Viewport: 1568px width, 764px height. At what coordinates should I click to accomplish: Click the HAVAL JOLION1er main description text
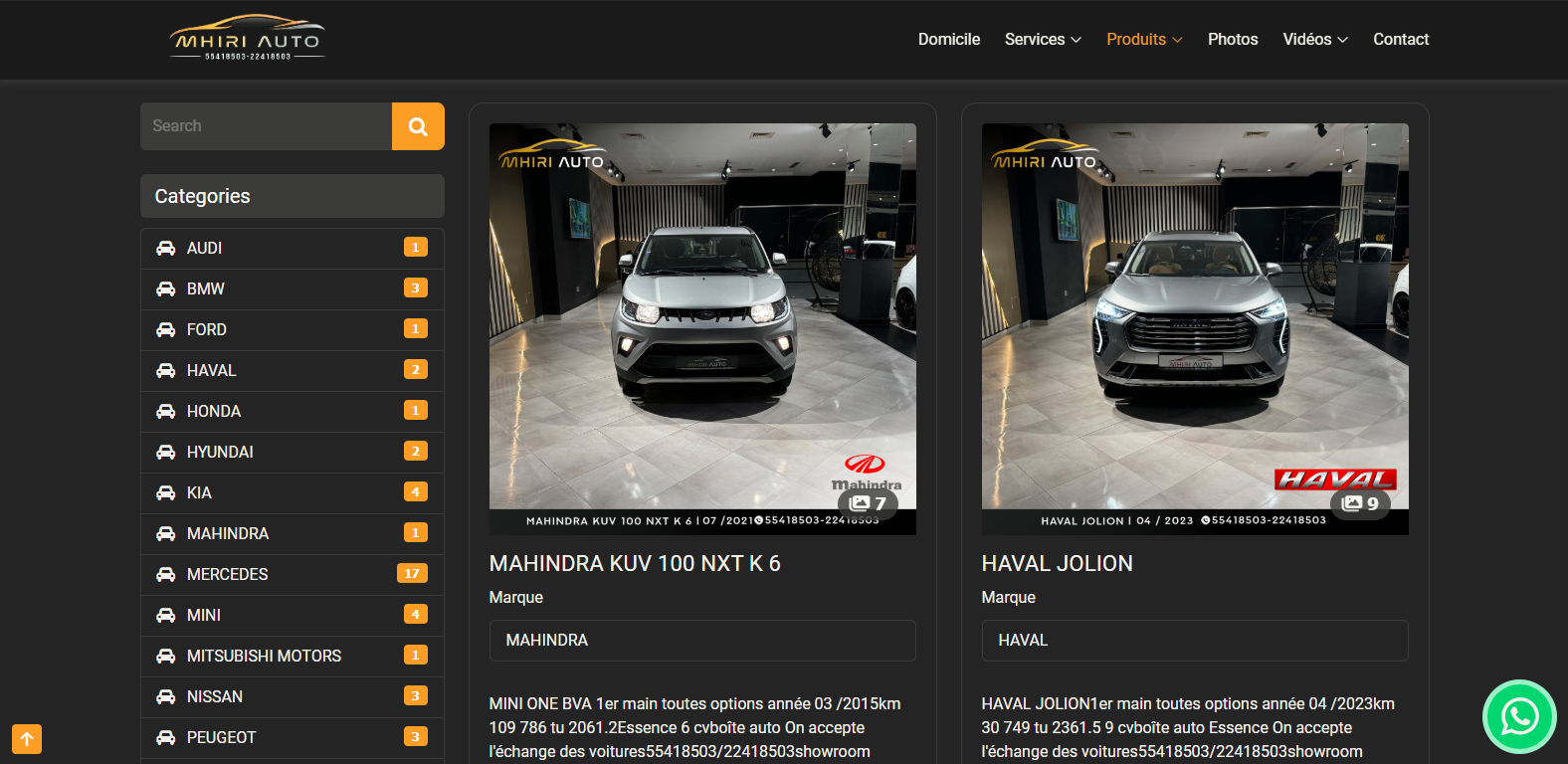pos(1189,727)
